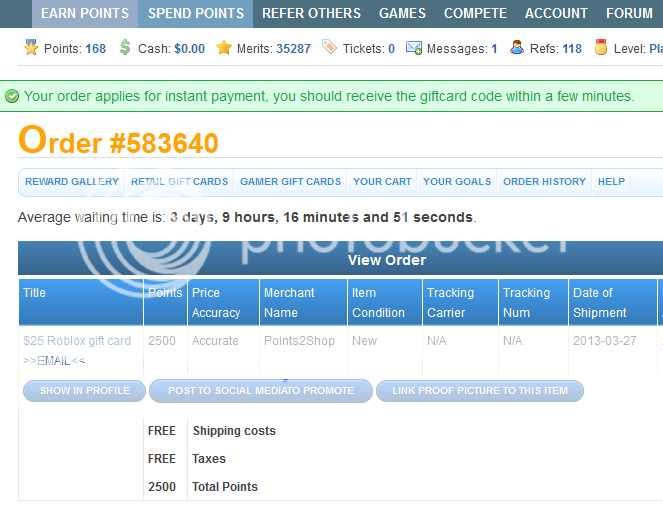
Task: Click the Tracking Num column header
Action: (x=533, y=302)
